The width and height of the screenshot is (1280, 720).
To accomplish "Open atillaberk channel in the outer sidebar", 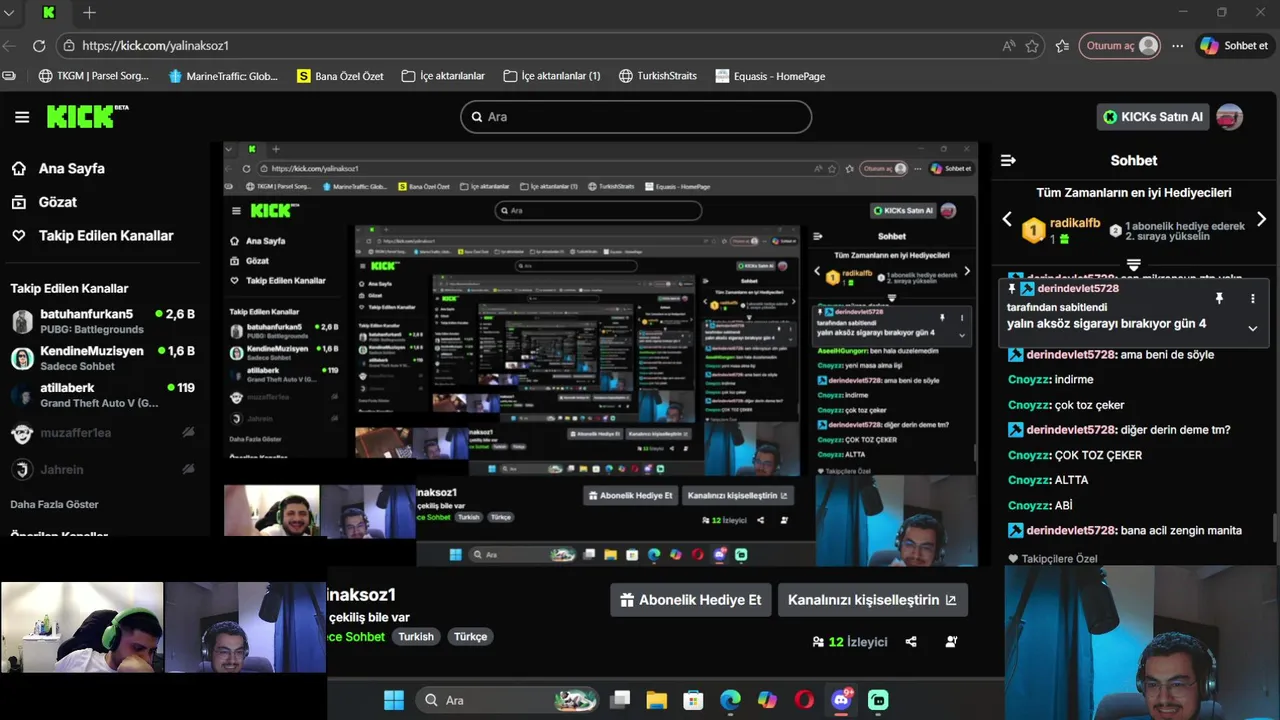I will 104,395.
